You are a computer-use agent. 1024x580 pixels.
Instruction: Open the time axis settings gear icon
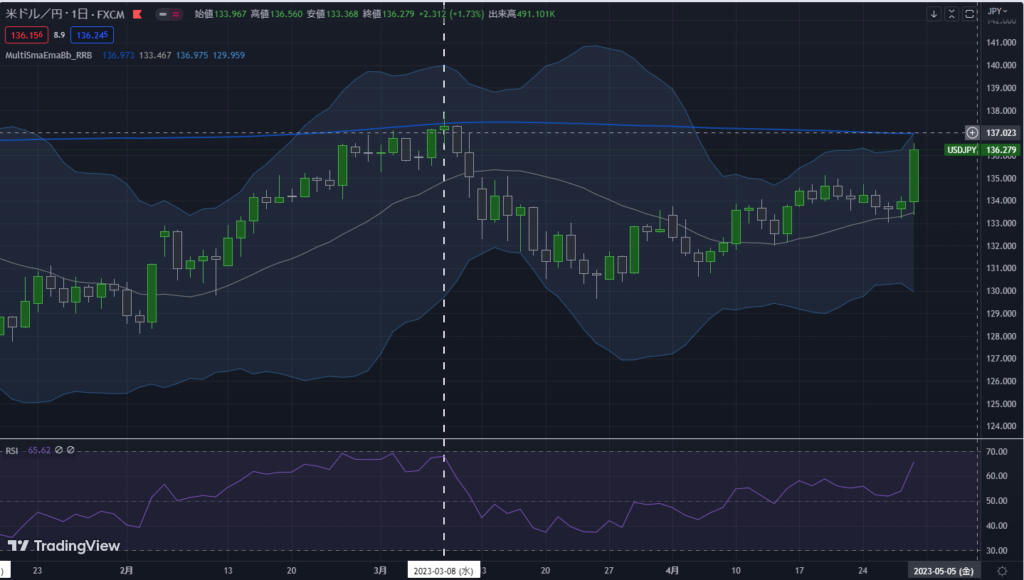pyautogui.click(x=1002, y=569)
